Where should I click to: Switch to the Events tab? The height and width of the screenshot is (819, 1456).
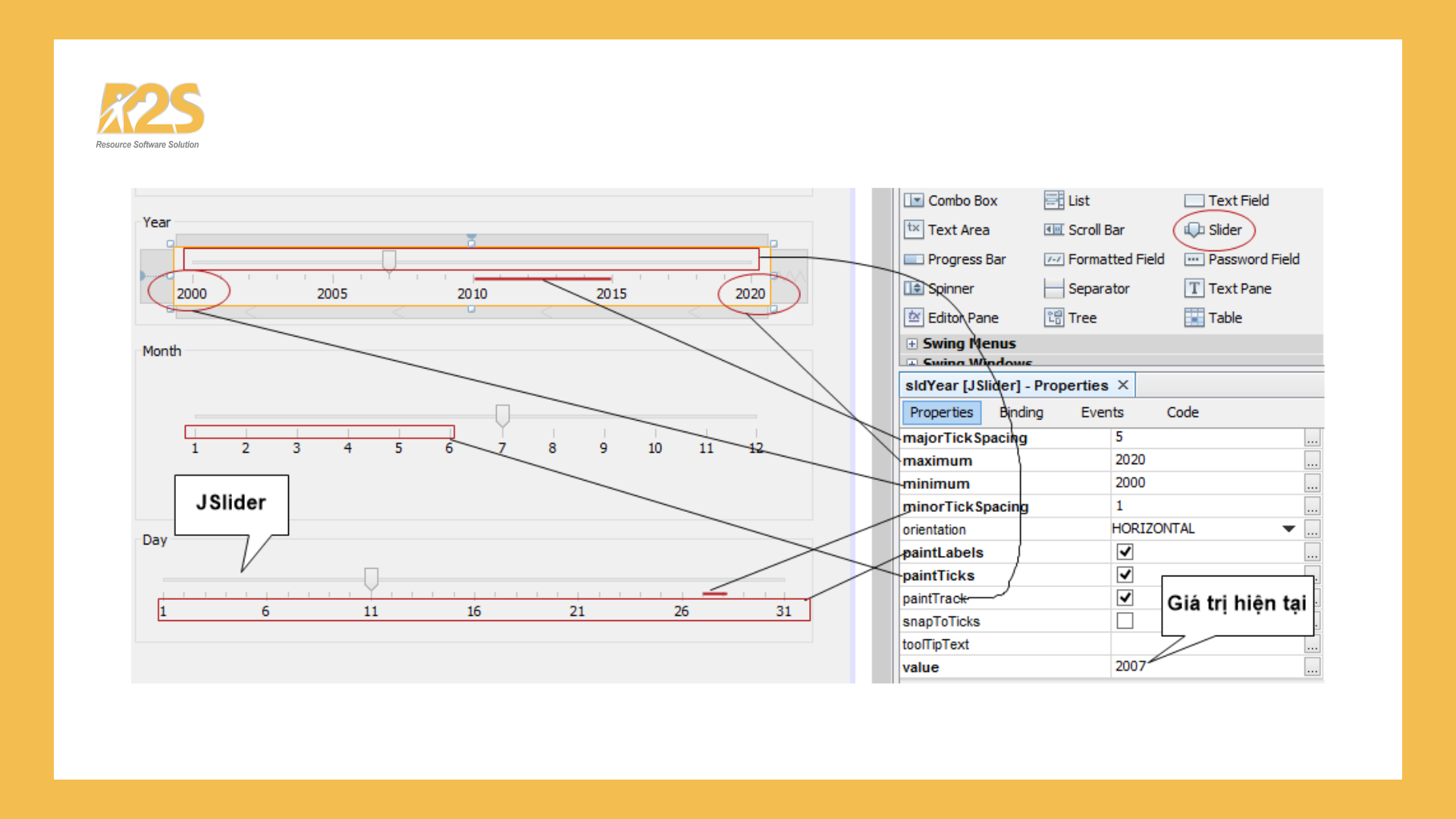tap(1102, 413)
